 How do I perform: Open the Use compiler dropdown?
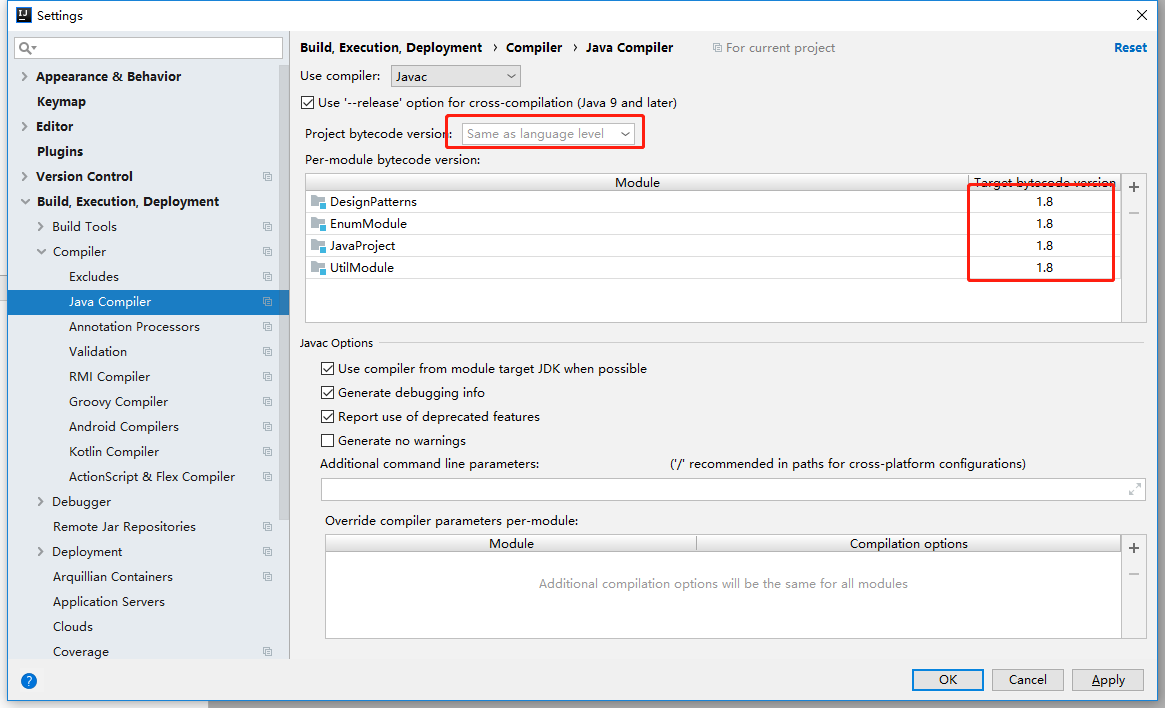click(456, 76)
